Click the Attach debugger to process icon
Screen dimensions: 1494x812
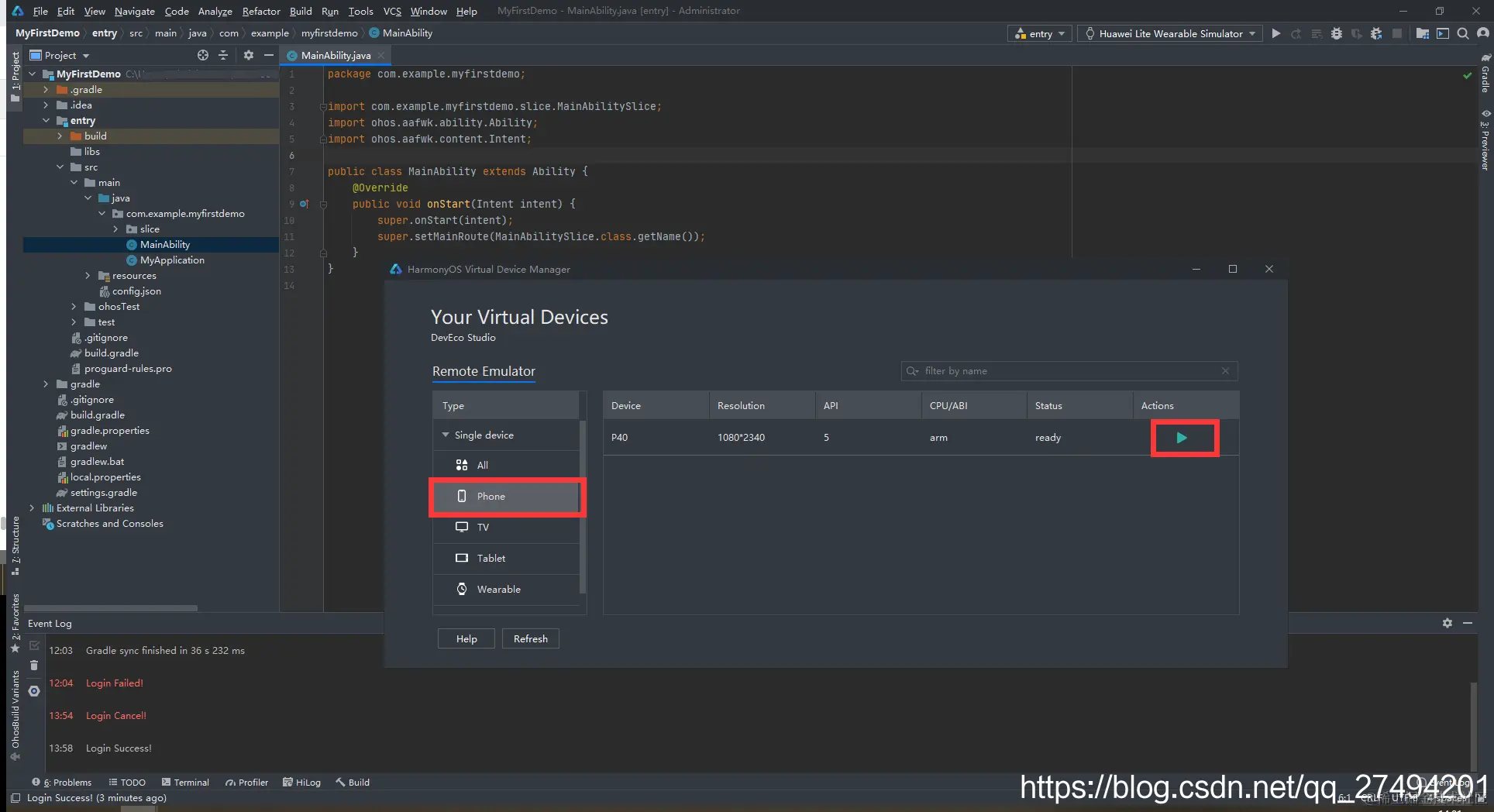point(1376,33)
